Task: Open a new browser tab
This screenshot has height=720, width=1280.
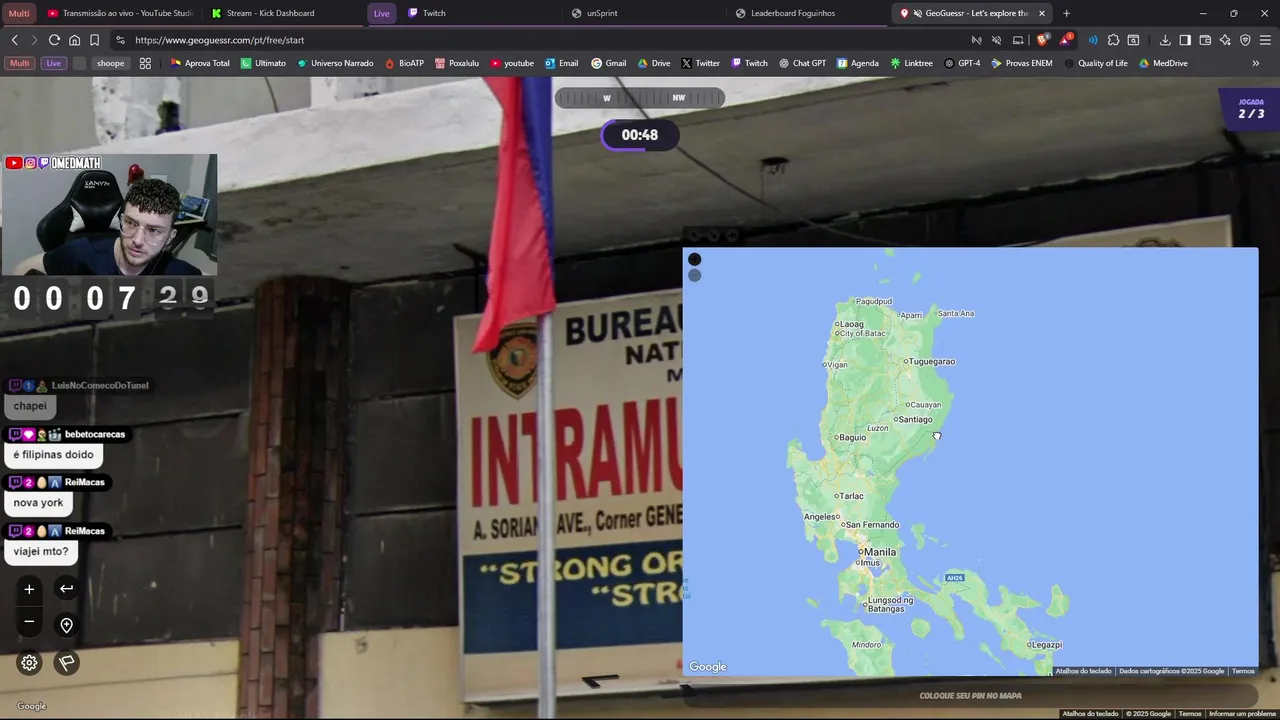Action: click(1066, 13)
